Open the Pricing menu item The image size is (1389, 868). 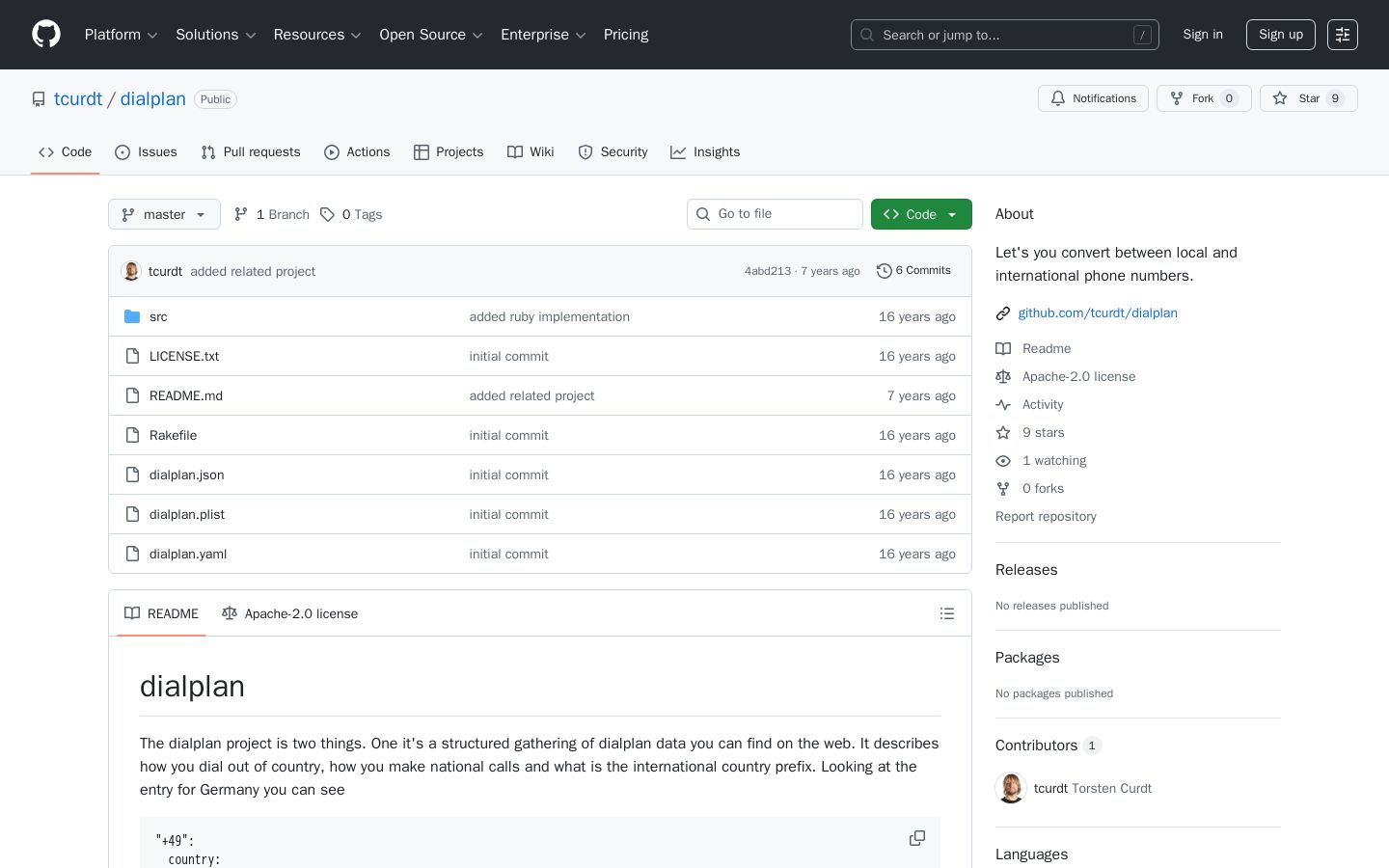click(626, 35)
